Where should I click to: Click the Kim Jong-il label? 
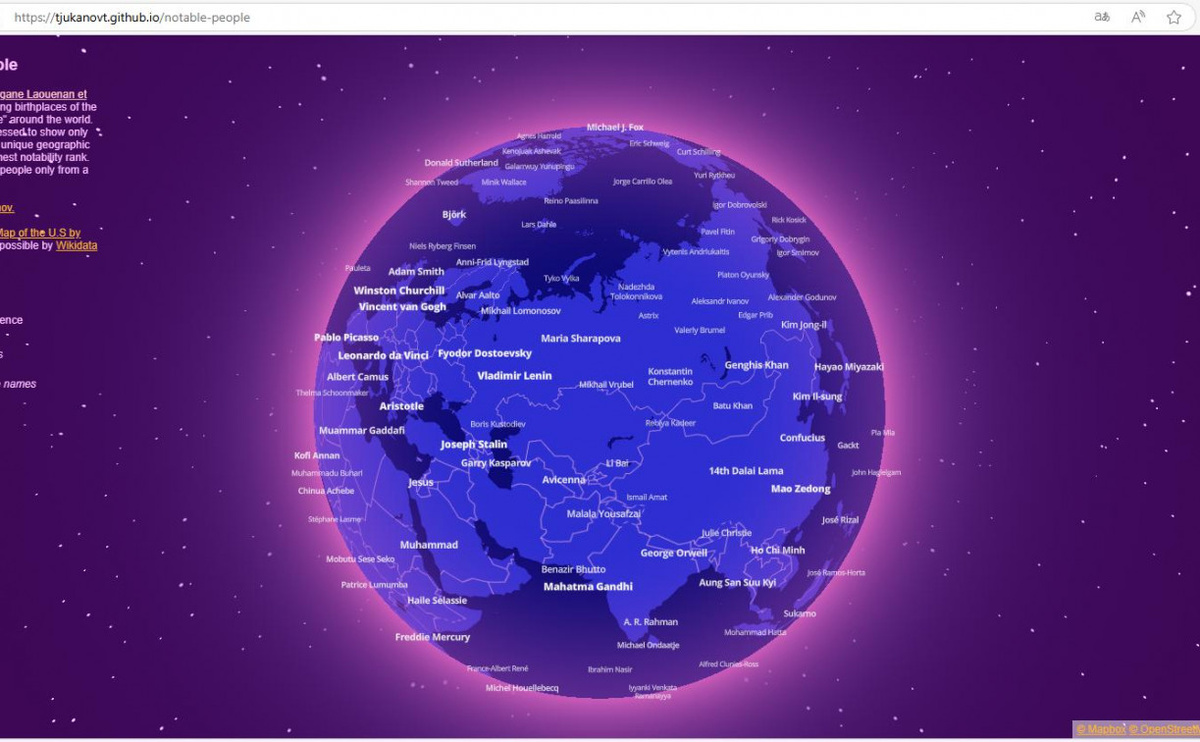click(x=804, y=325)
